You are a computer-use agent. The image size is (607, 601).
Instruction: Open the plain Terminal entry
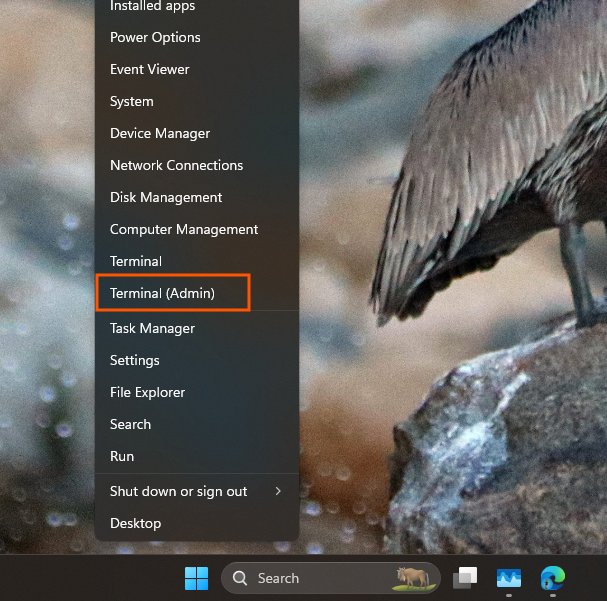click(x=197, y=262)
